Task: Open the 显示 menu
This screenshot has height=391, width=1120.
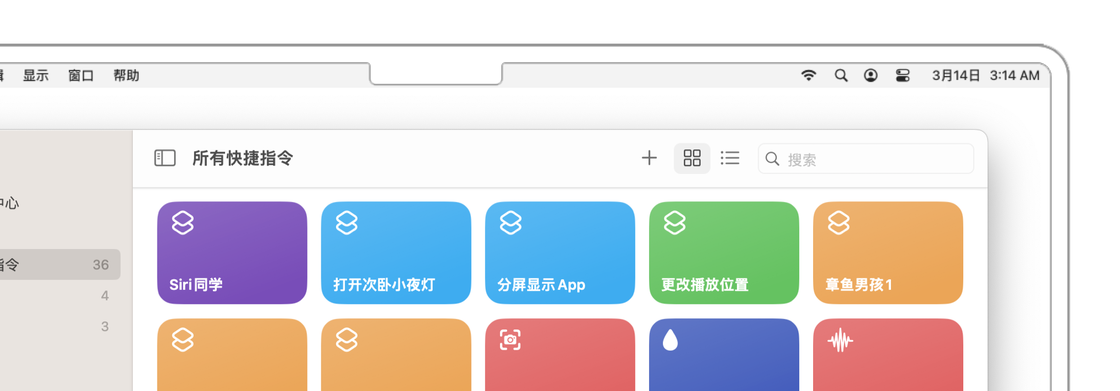Action: 36,75
